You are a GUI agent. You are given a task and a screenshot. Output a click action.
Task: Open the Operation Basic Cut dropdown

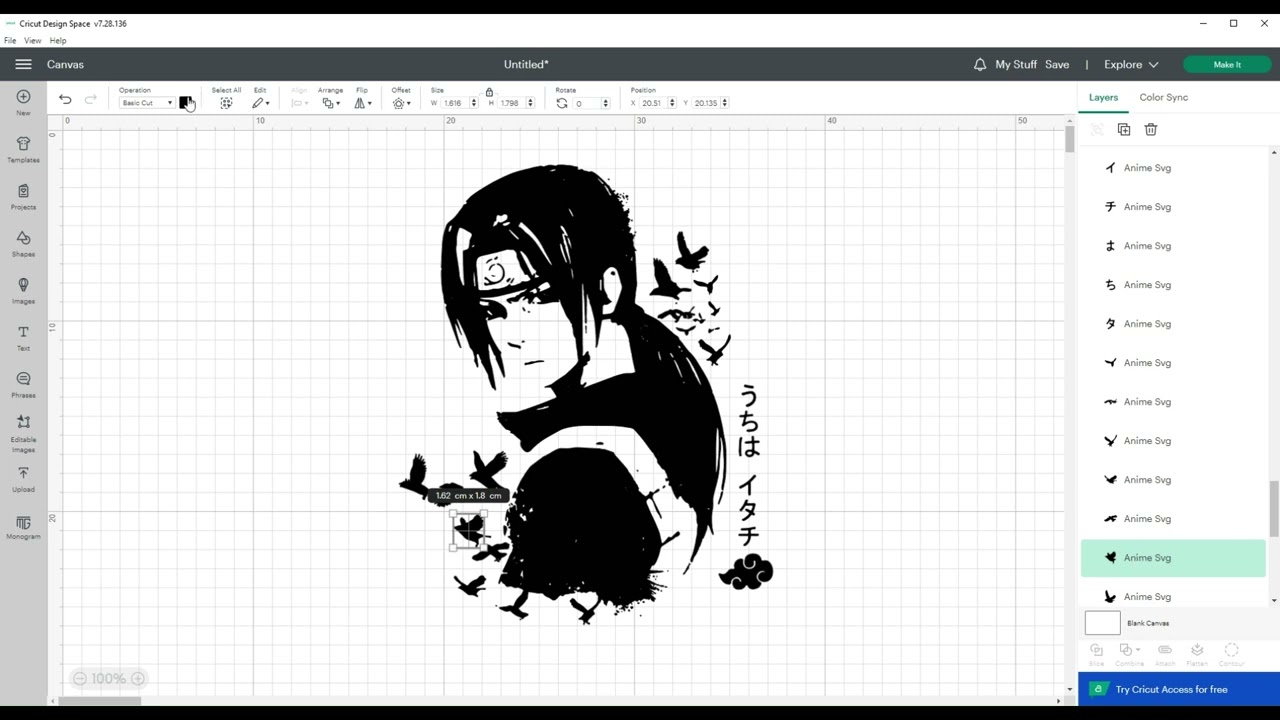click(x=147, y=103)
